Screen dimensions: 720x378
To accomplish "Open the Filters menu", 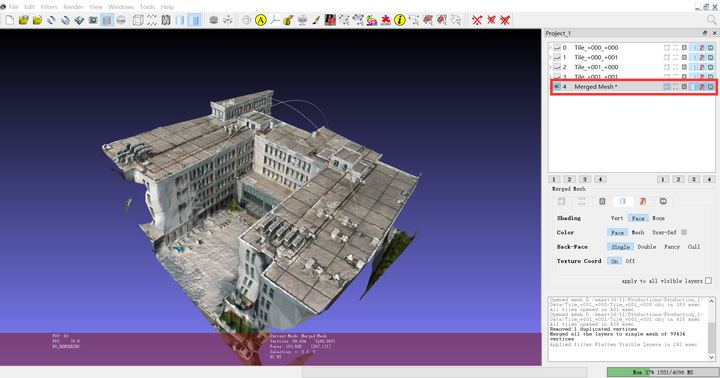I will click(49, 7).
